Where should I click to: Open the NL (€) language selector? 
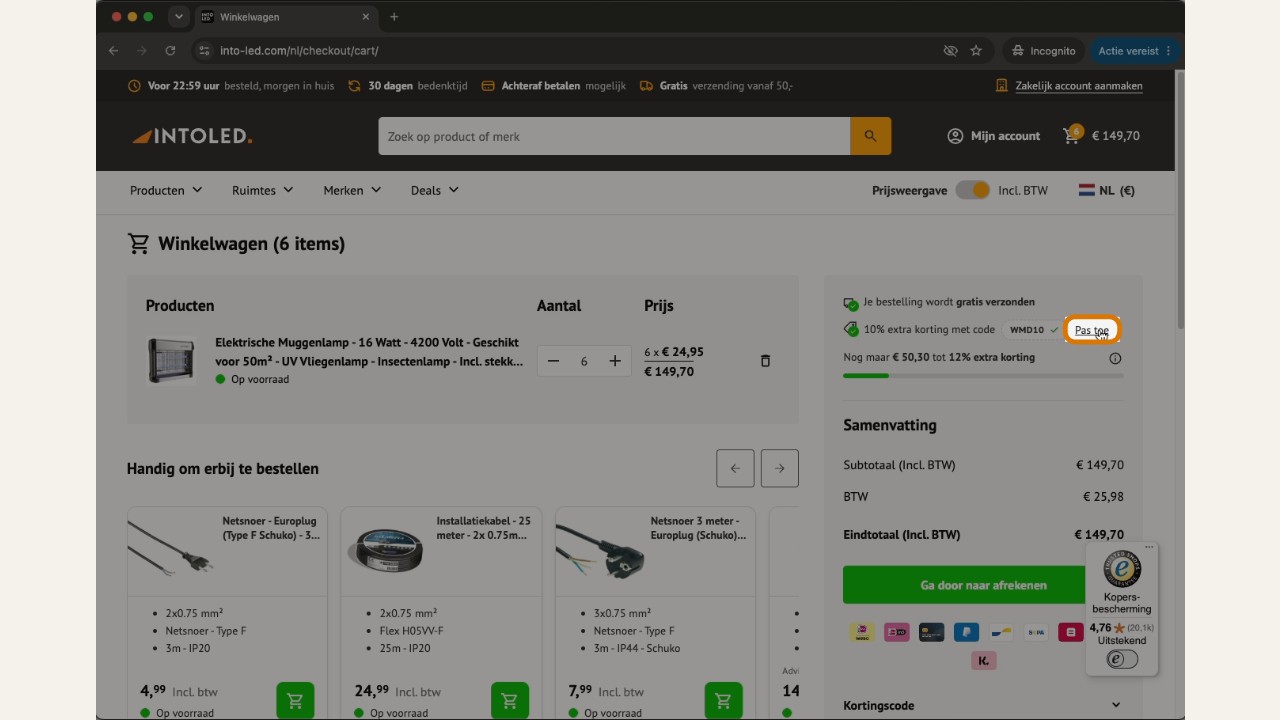pos(1107,190)
